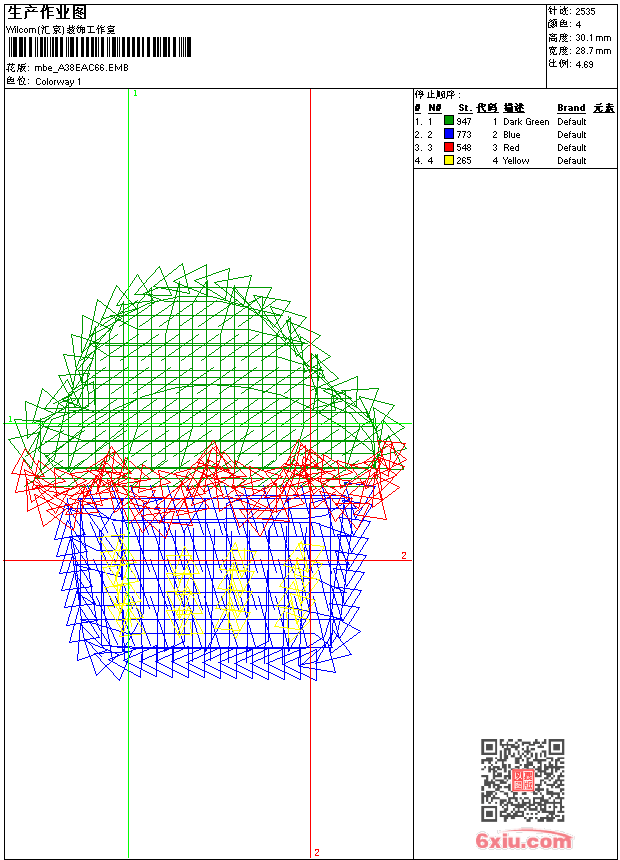Choose the Yellow thread color swatch
Screen dimensions: 620x860
pyautogui.click(x=449, y=160)
